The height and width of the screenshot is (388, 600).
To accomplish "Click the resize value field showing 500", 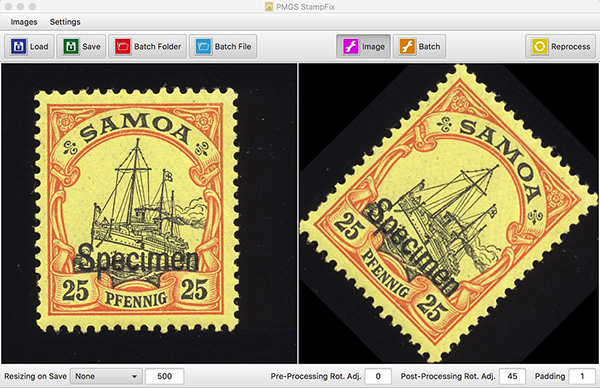I will click(165, 377).
